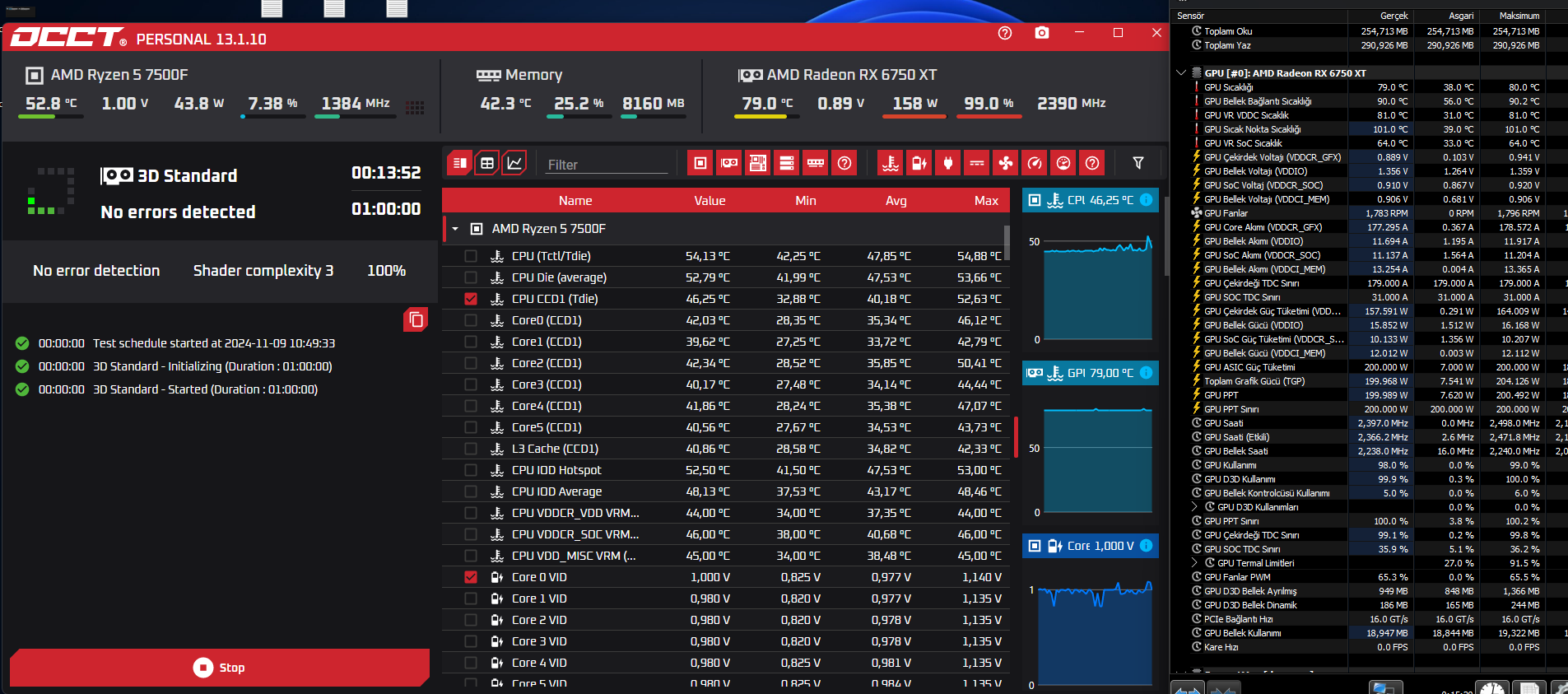Click the sensor filter text field

[607, 165]
